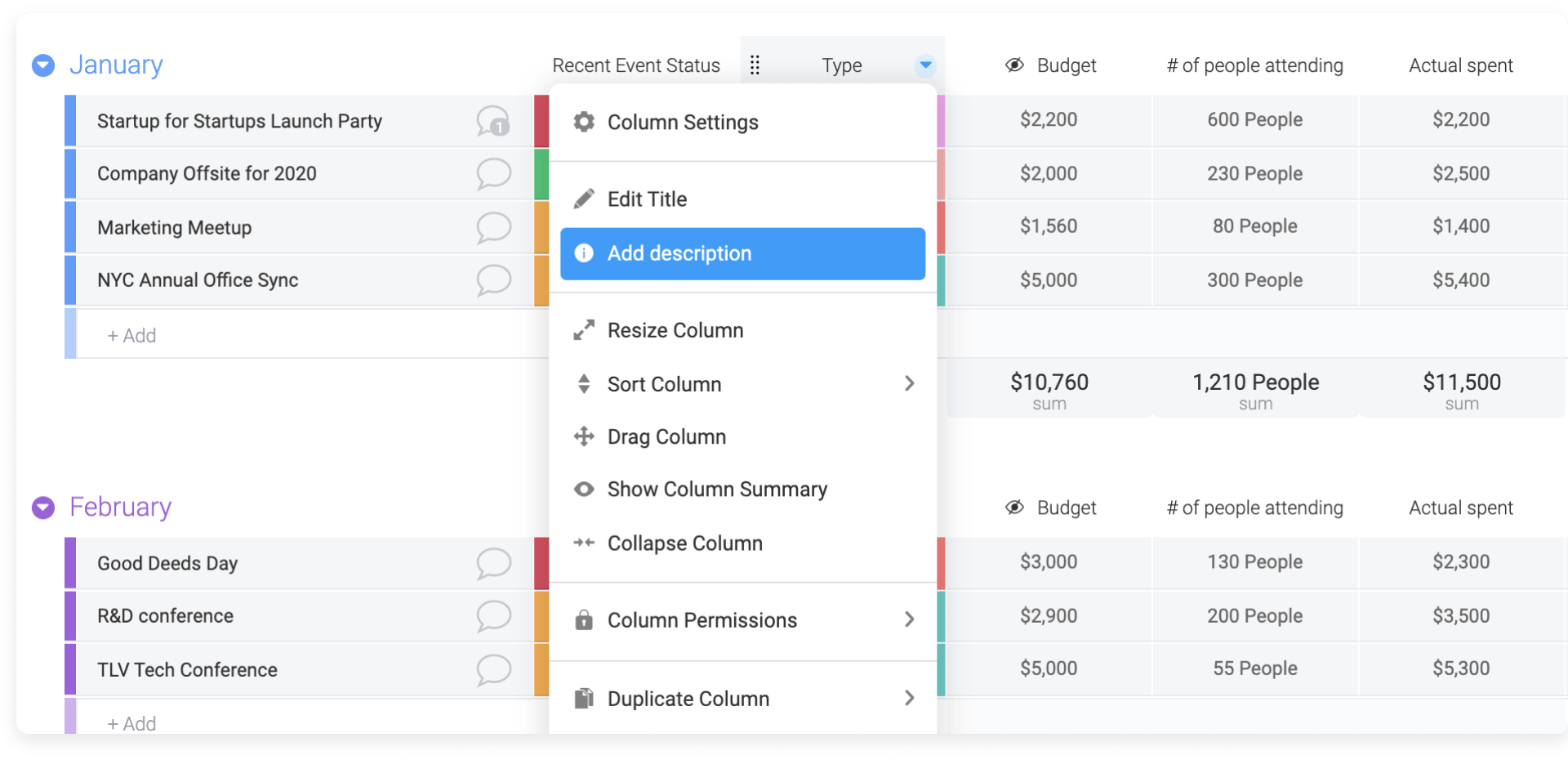
Task: Toggle visibility of January's Budget column eye icon
Action: pos(1013,65)
